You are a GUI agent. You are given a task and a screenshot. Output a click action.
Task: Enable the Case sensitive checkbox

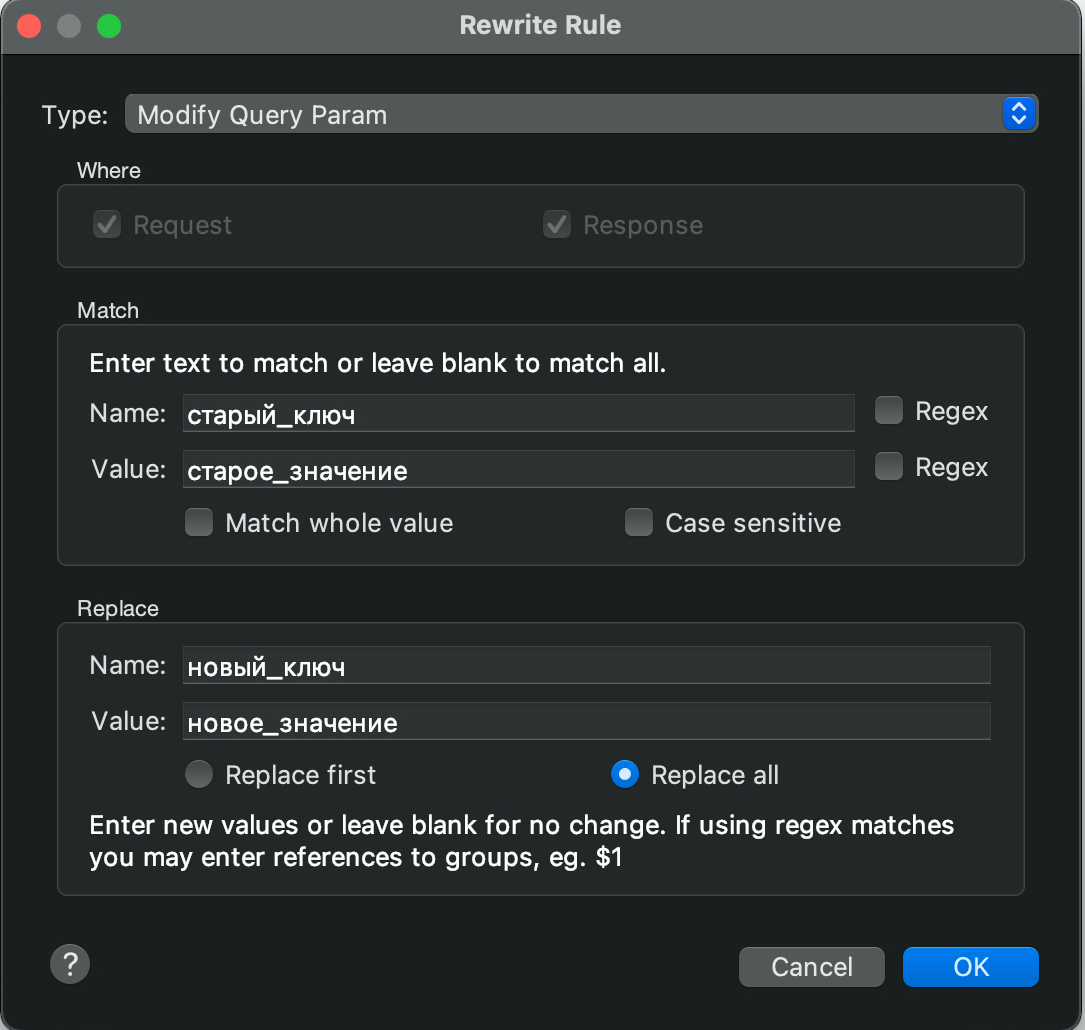(639, 523)
